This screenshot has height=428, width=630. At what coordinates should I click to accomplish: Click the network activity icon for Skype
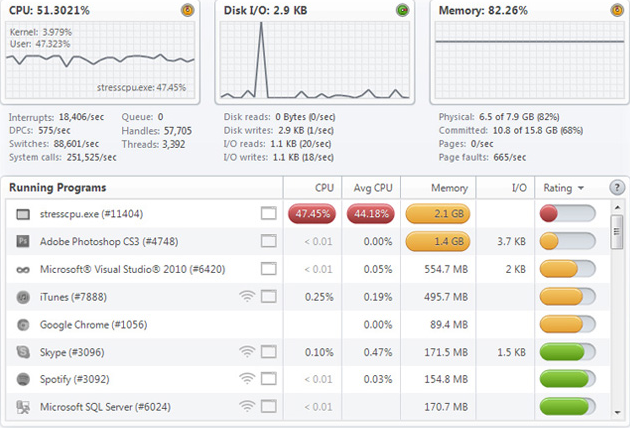tap(247, 352)
